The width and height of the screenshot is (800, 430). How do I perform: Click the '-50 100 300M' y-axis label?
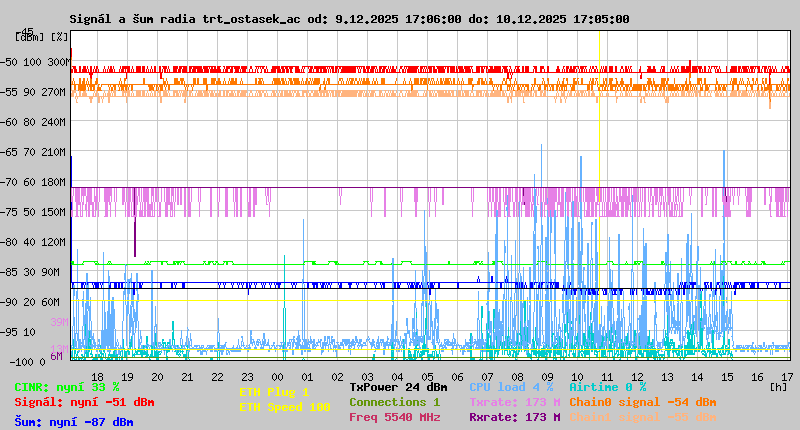(35, 62)
